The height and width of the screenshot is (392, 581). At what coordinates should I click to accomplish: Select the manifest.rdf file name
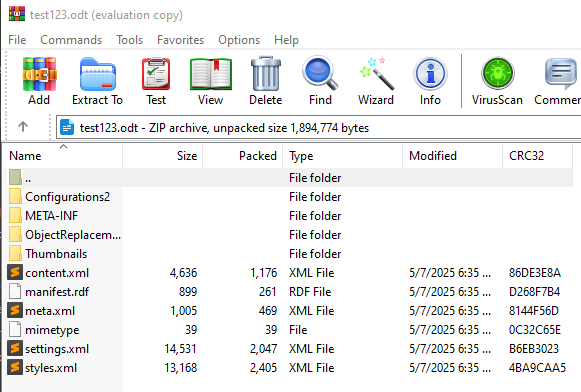(57, 292)
